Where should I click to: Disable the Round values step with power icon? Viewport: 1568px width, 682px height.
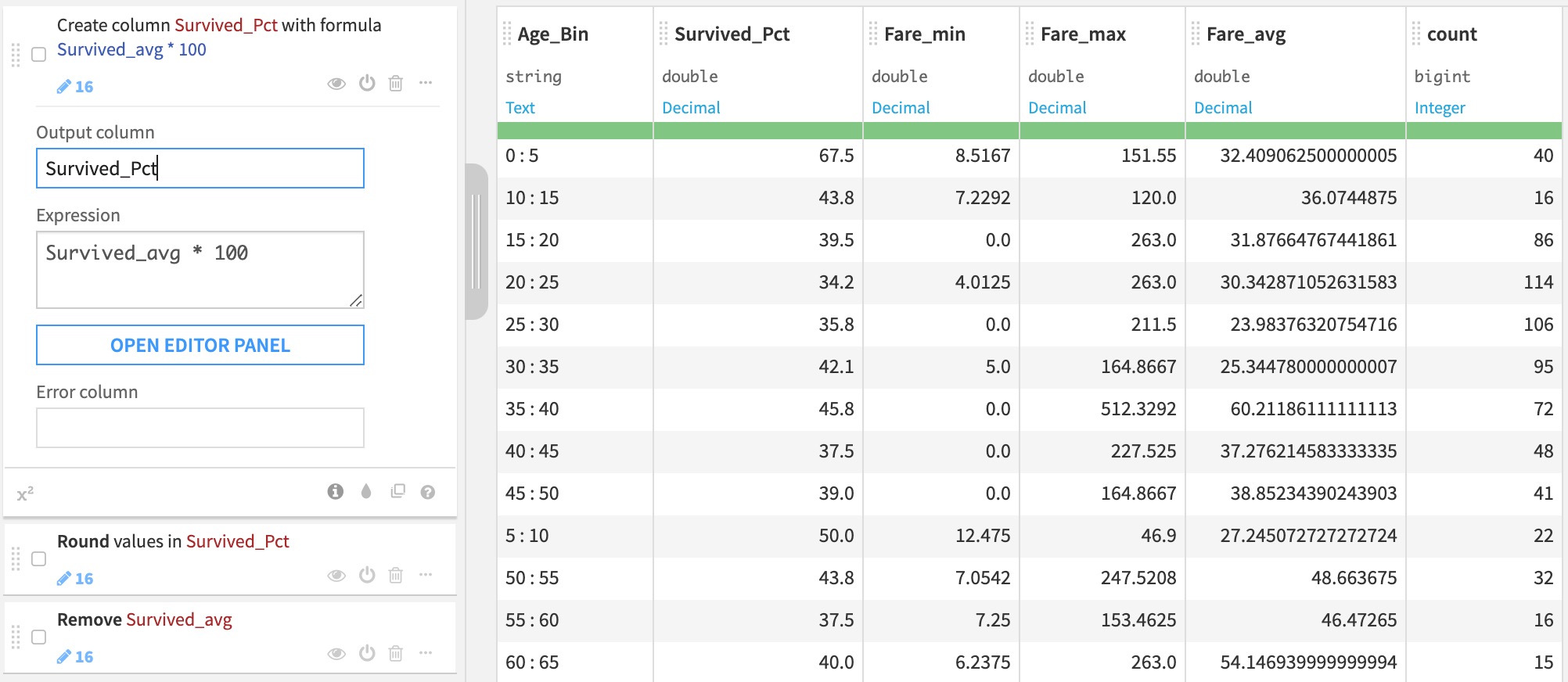coord(367,576)
